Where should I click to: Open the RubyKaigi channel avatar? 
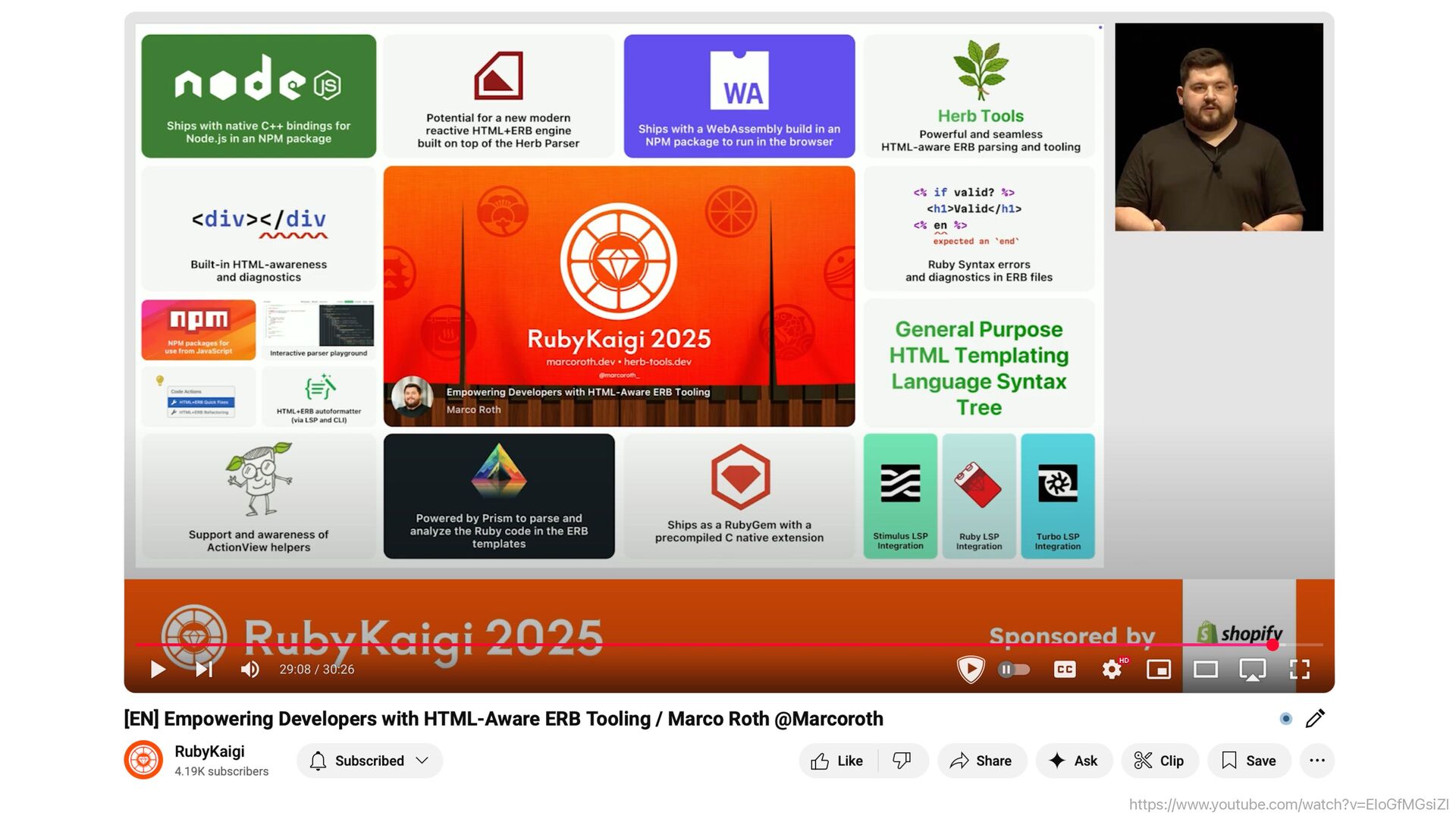tap(143, 760)
